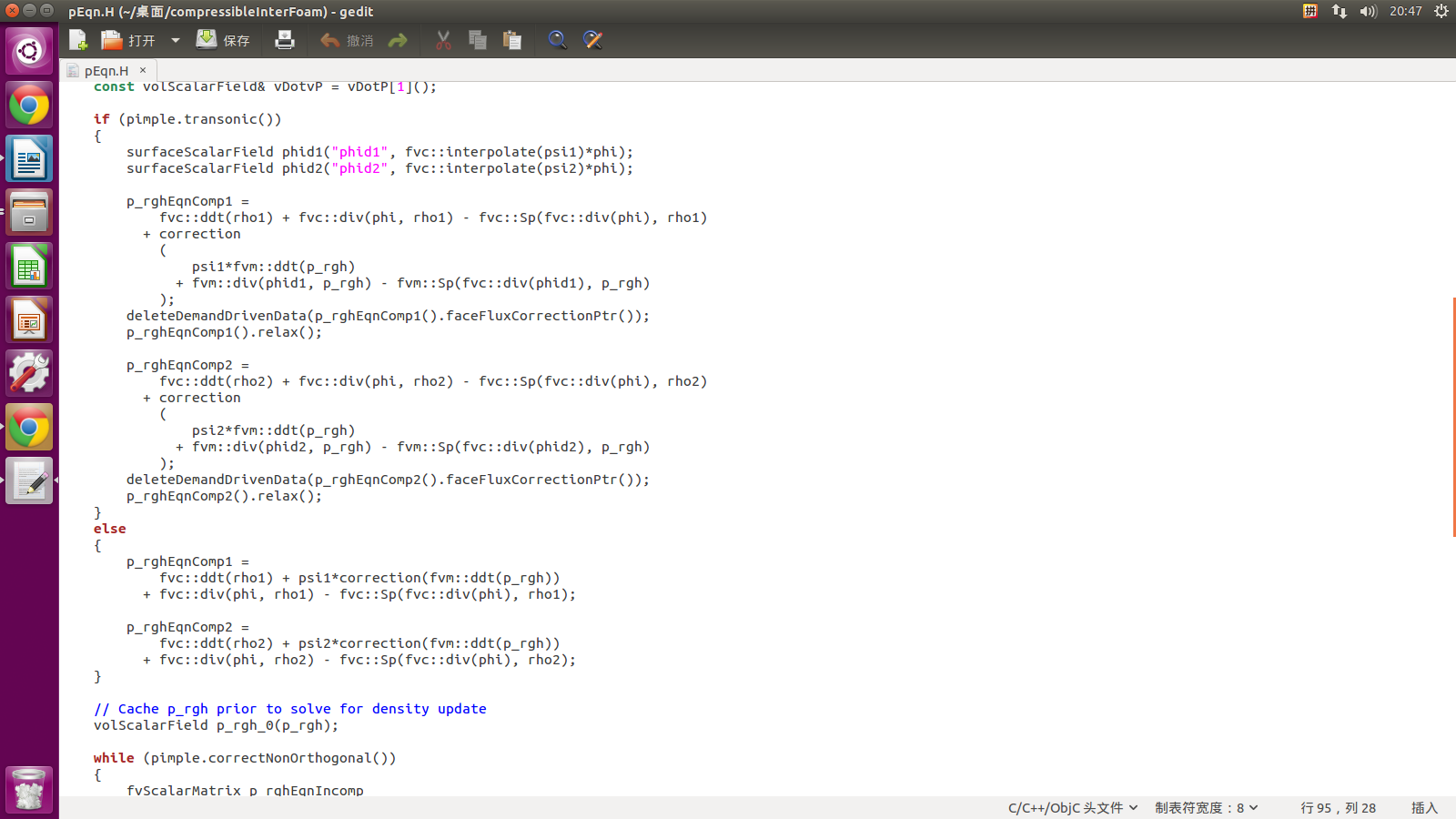Viewport: 1456px width, 819px height.
Task: Click the Open file button
Action: (x=128, y=40)
